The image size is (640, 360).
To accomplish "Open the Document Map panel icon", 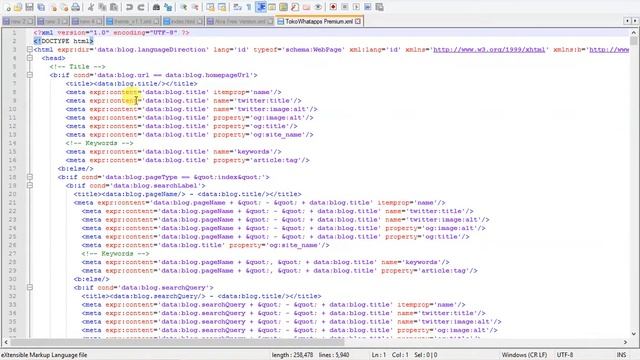I will pyautogui.click(x=283, y=7).
